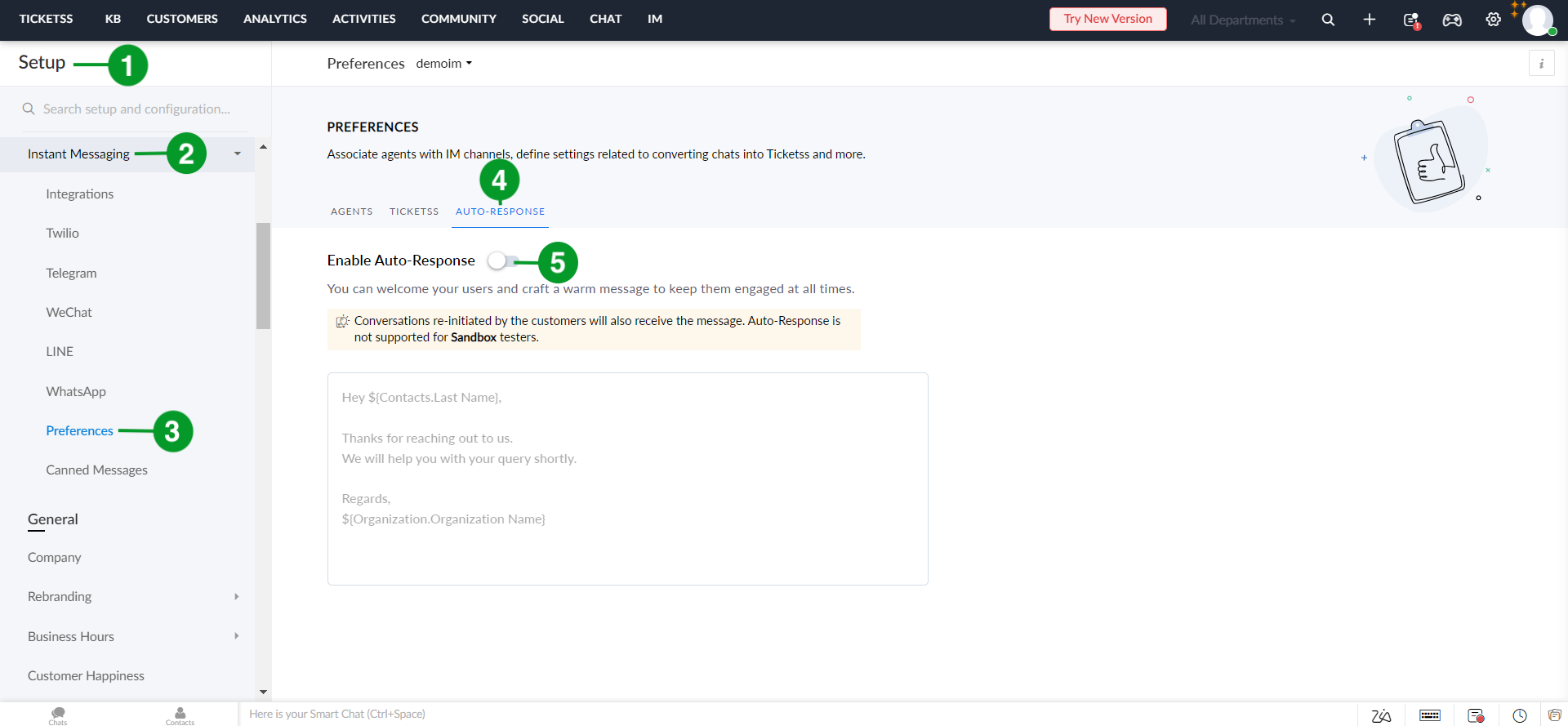Open the global search magnifier icon
1568x726 pixels.
coord(1328,20)
